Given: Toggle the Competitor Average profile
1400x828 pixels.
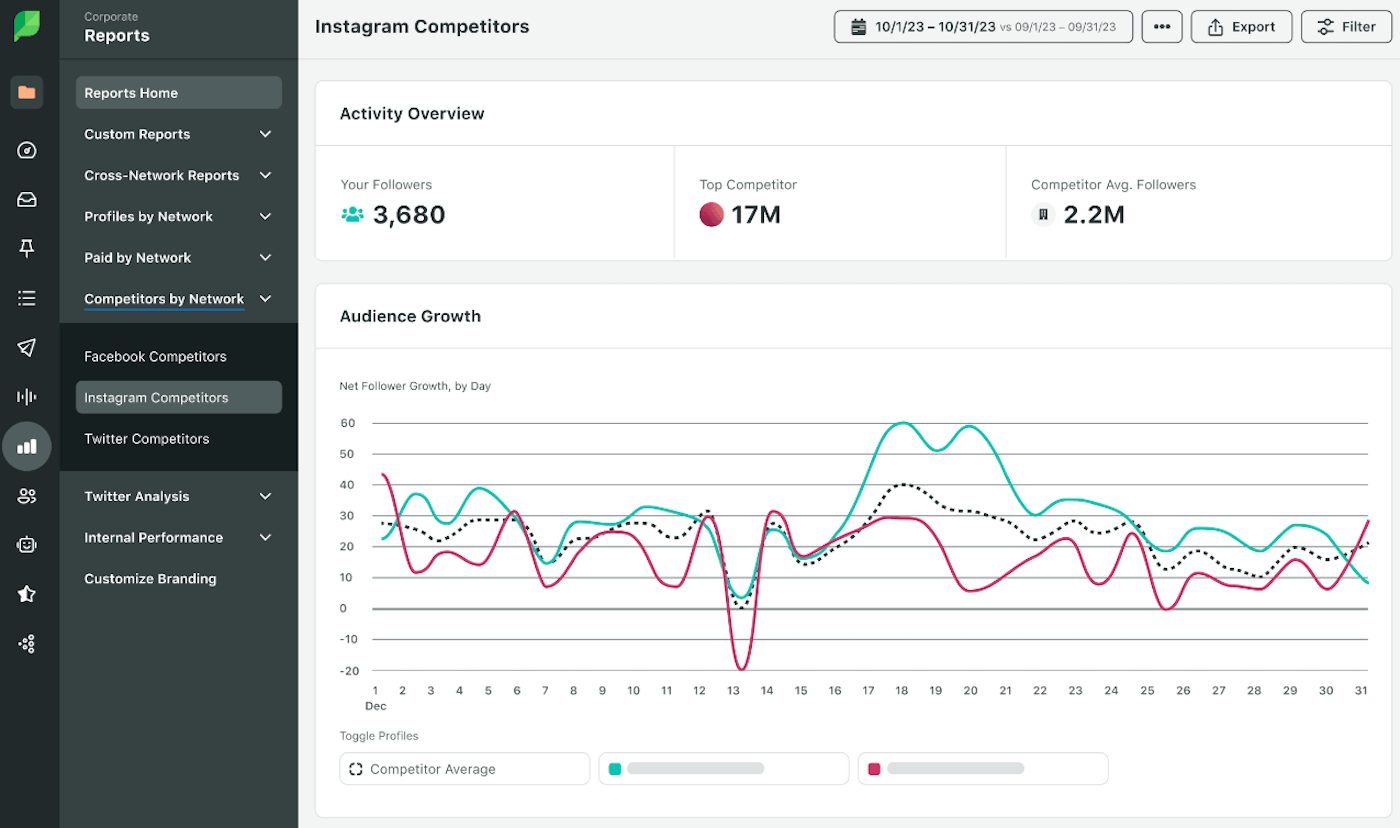Looking at the screenshot, I should (x=464, y=768).
